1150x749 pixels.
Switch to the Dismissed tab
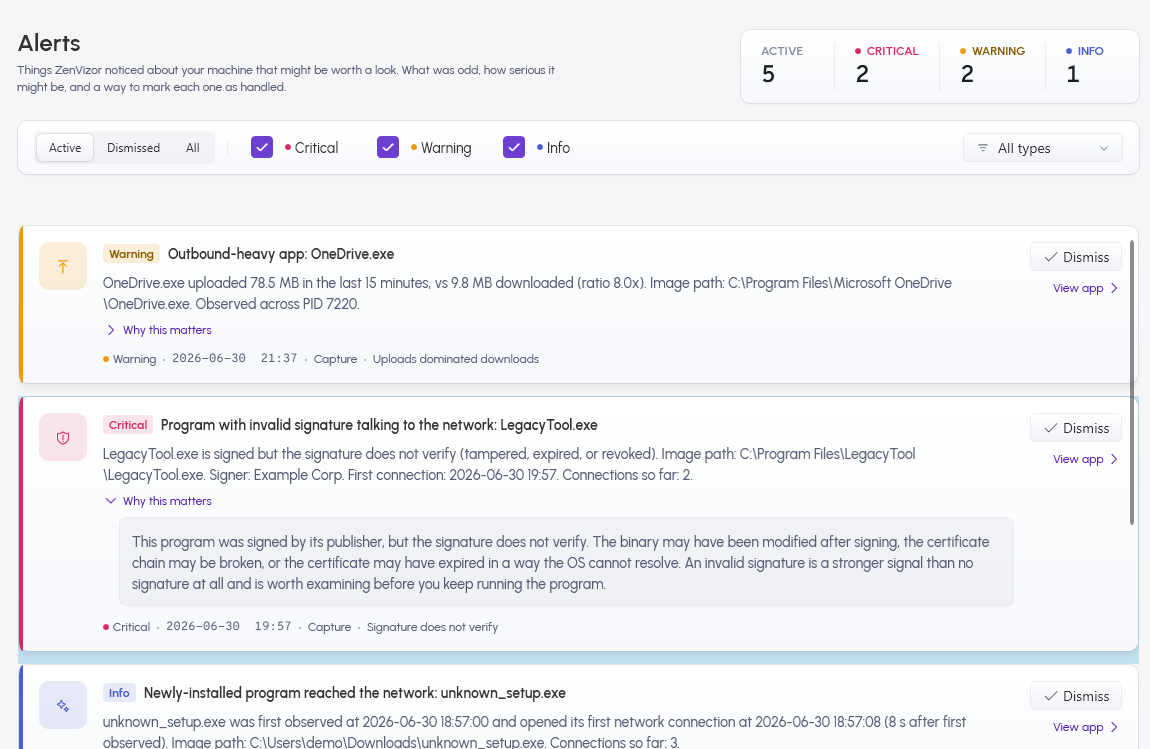coord(133,147)
